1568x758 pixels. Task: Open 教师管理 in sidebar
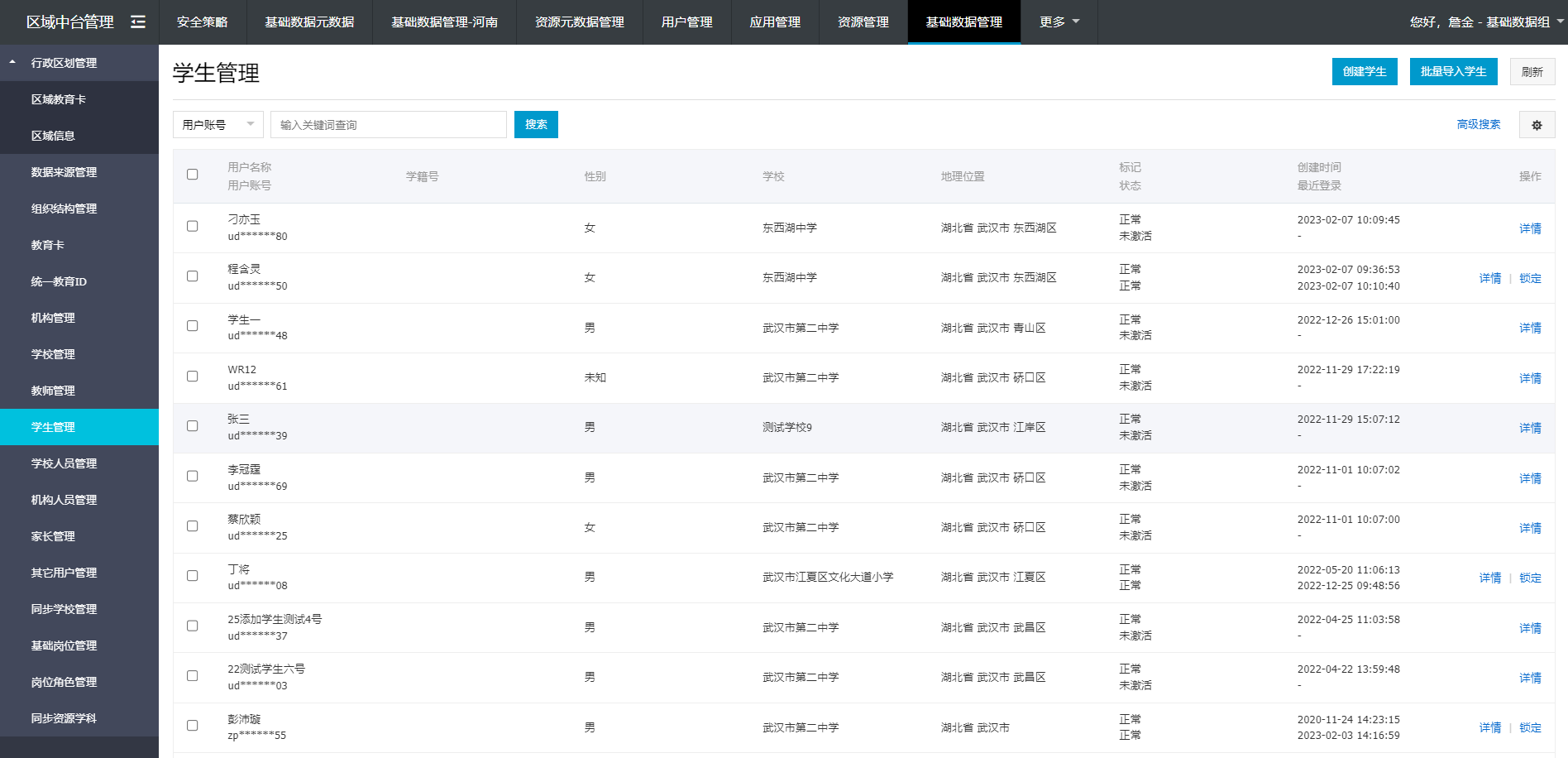point(79,391)
